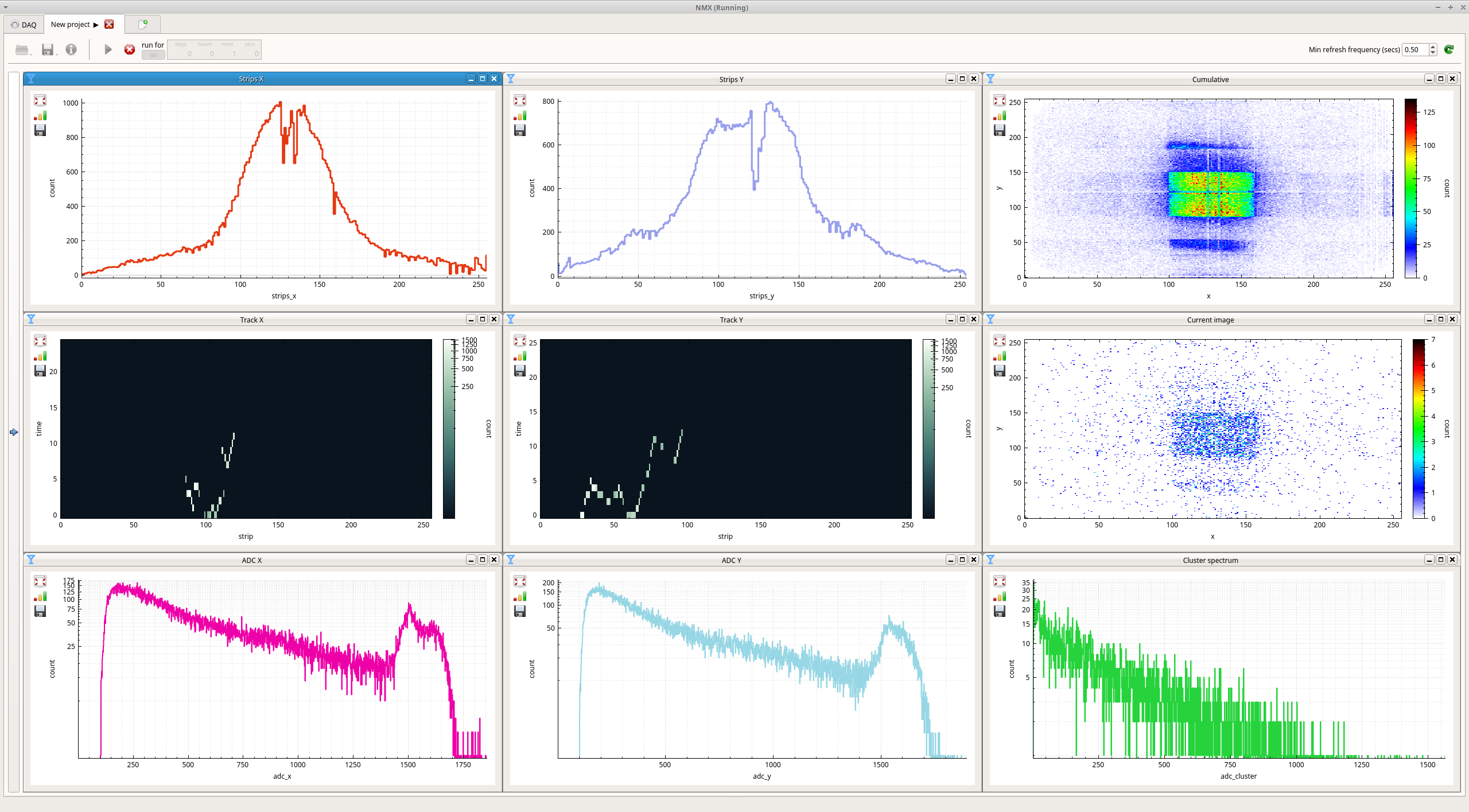
Task: Click zoom-out icon in Cluster spectrum plot
Action: point(999,581)
